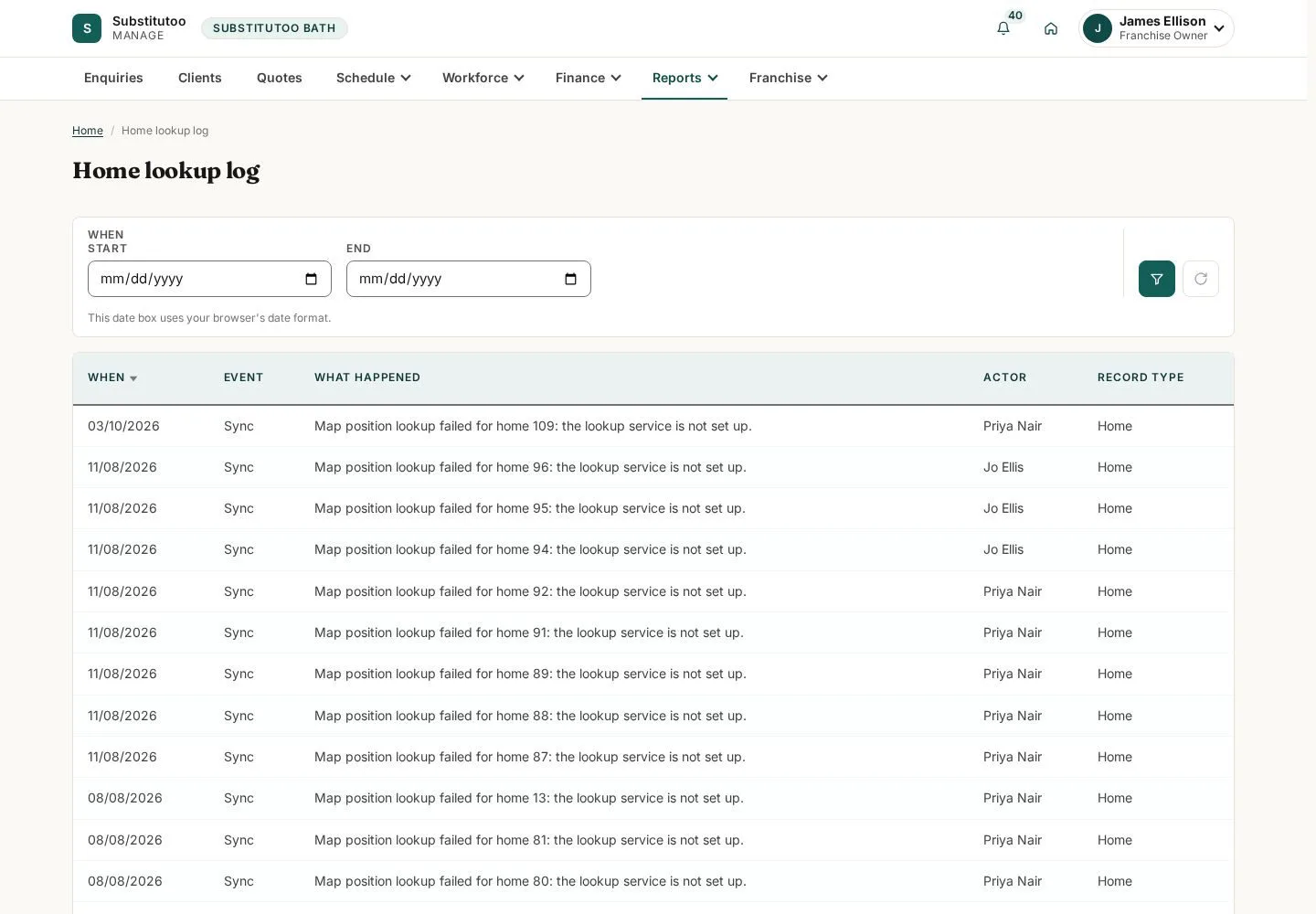
Task: Navigate to Quotes
Action: 280,78
